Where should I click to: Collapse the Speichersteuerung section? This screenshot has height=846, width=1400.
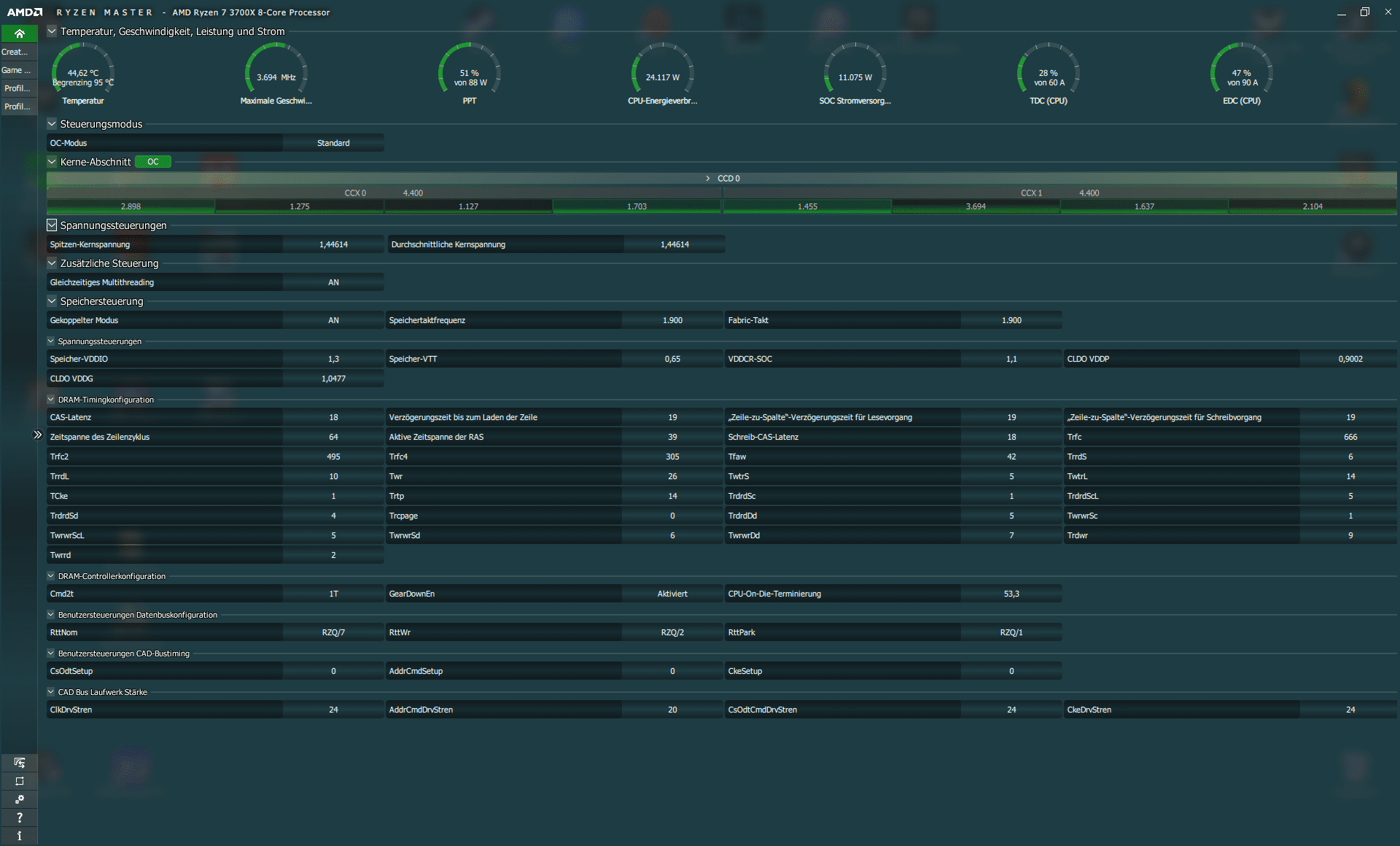(x=52, y=301)
